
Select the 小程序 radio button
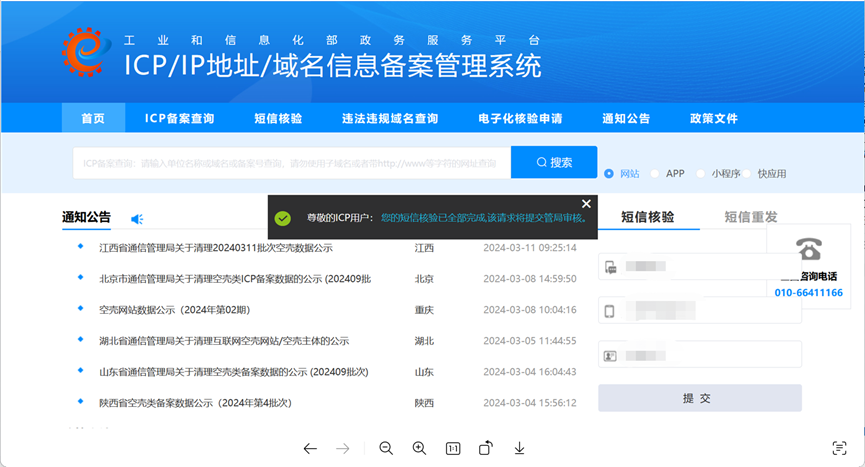(x=701, y=174)
